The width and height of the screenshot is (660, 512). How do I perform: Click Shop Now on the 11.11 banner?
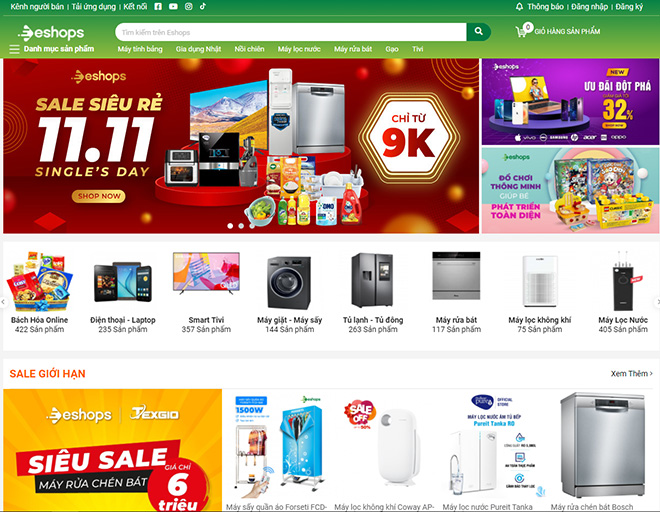tap(99, 196)
